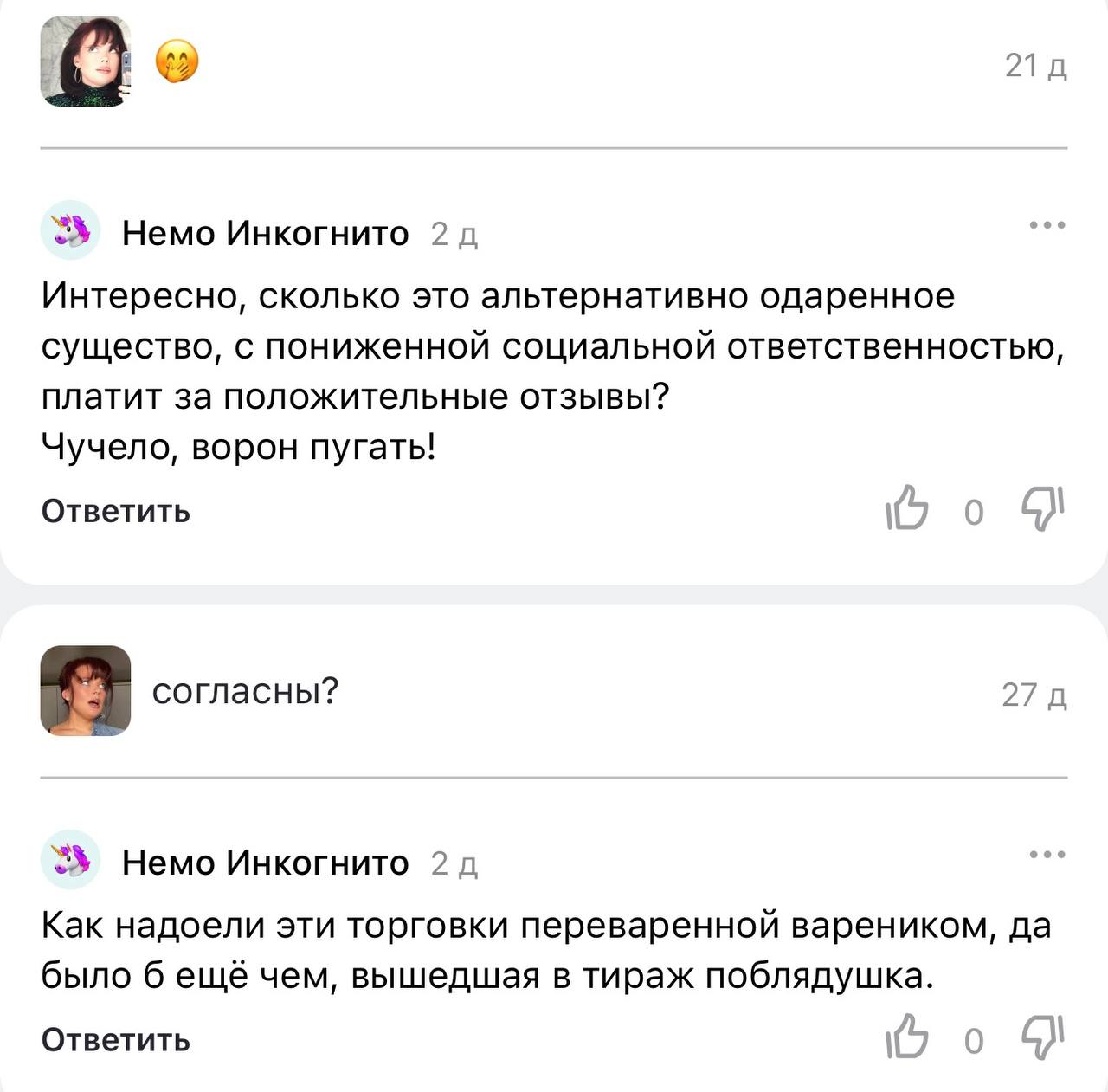Dislike the comment under the 'согласны?' post
The width and height of the screenshot is (1108, 1092).
(1042, 1037)
